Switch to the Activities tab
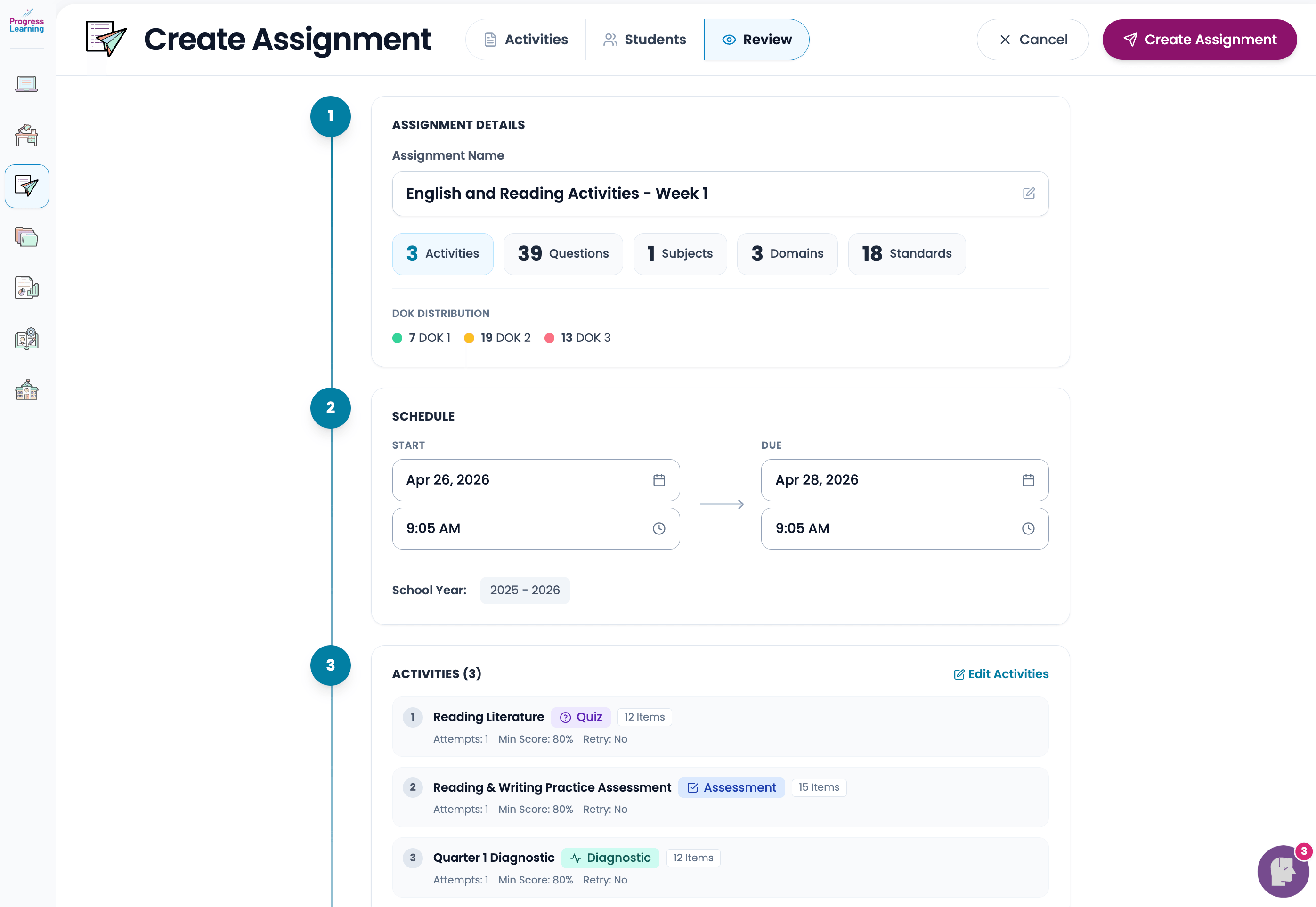1316x907 pixels. pos(526,39)
